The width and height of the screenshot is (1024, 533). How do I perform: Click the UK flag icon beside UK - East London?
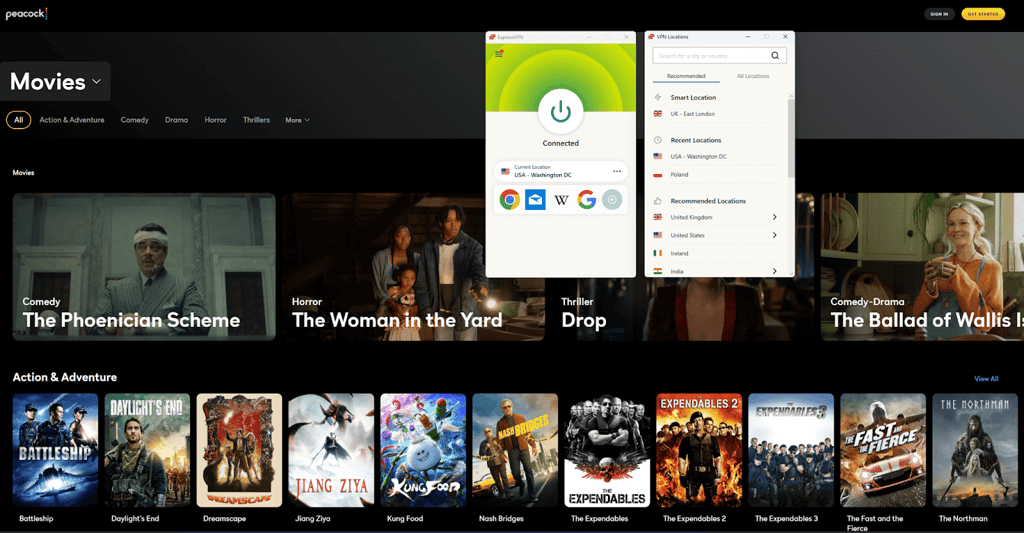(x=658, y=114)
